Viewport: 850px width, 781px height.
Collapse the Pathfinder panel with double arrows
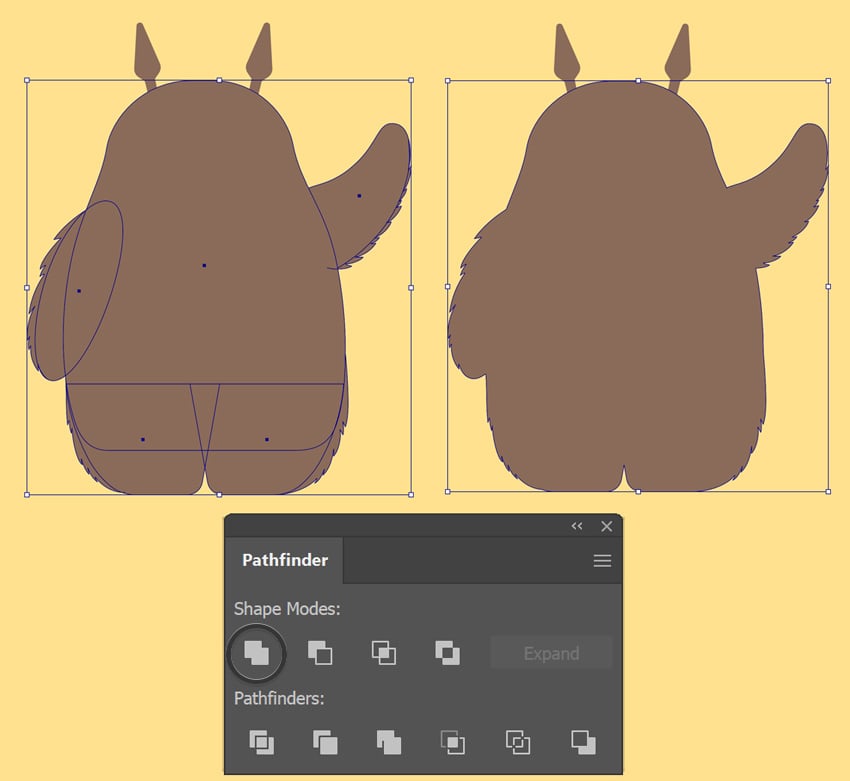click(577, 526)
